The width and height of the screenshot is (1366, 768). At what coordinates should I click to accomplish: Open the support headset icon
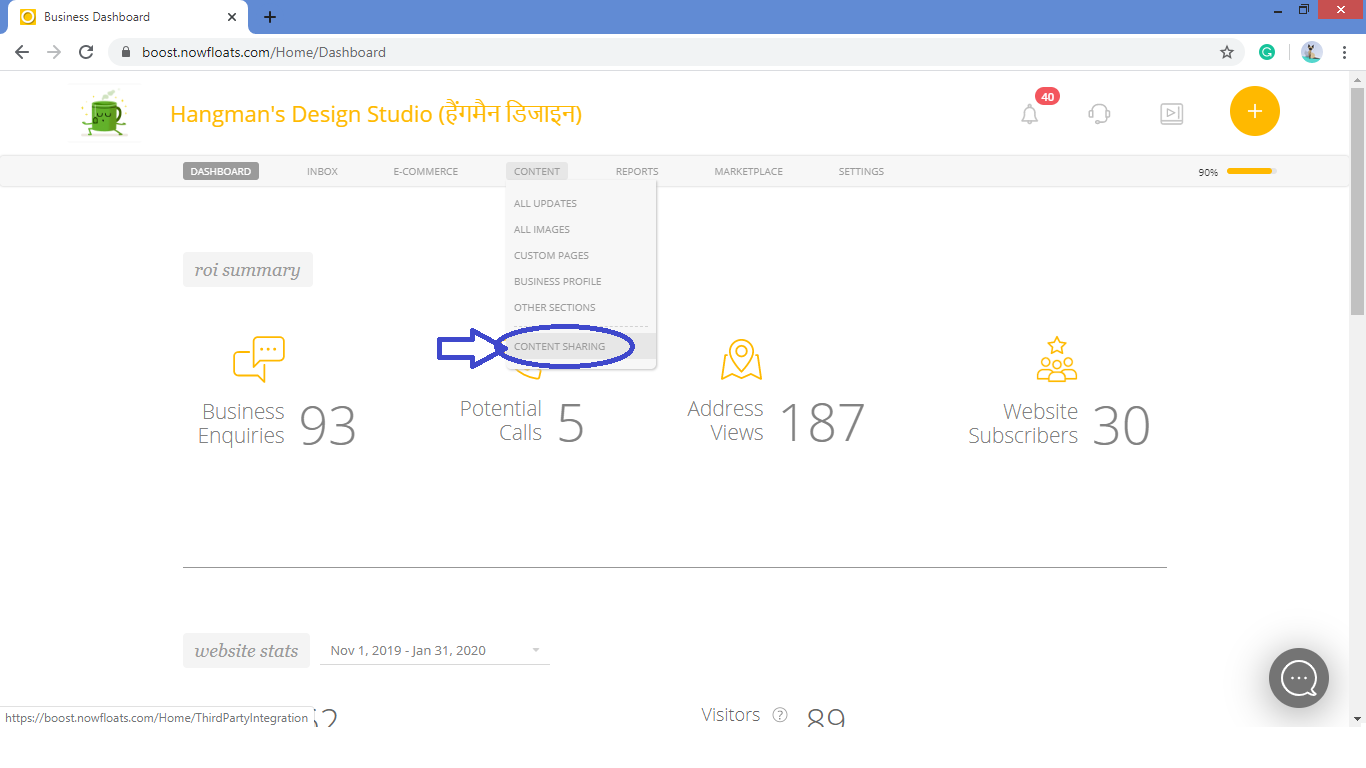(x=1099, y=114)
